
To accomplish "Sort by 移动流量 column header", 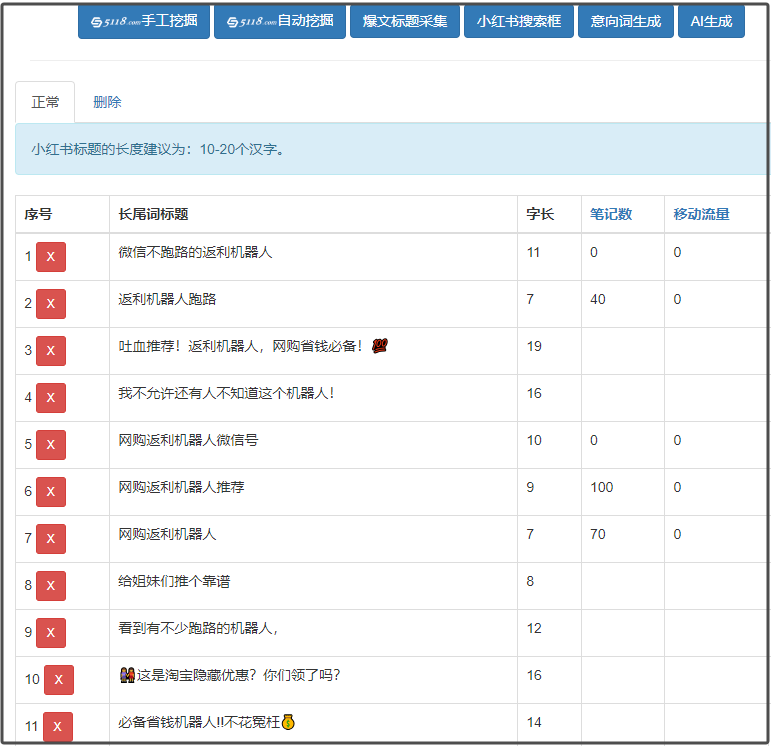I will pos(701,214).
